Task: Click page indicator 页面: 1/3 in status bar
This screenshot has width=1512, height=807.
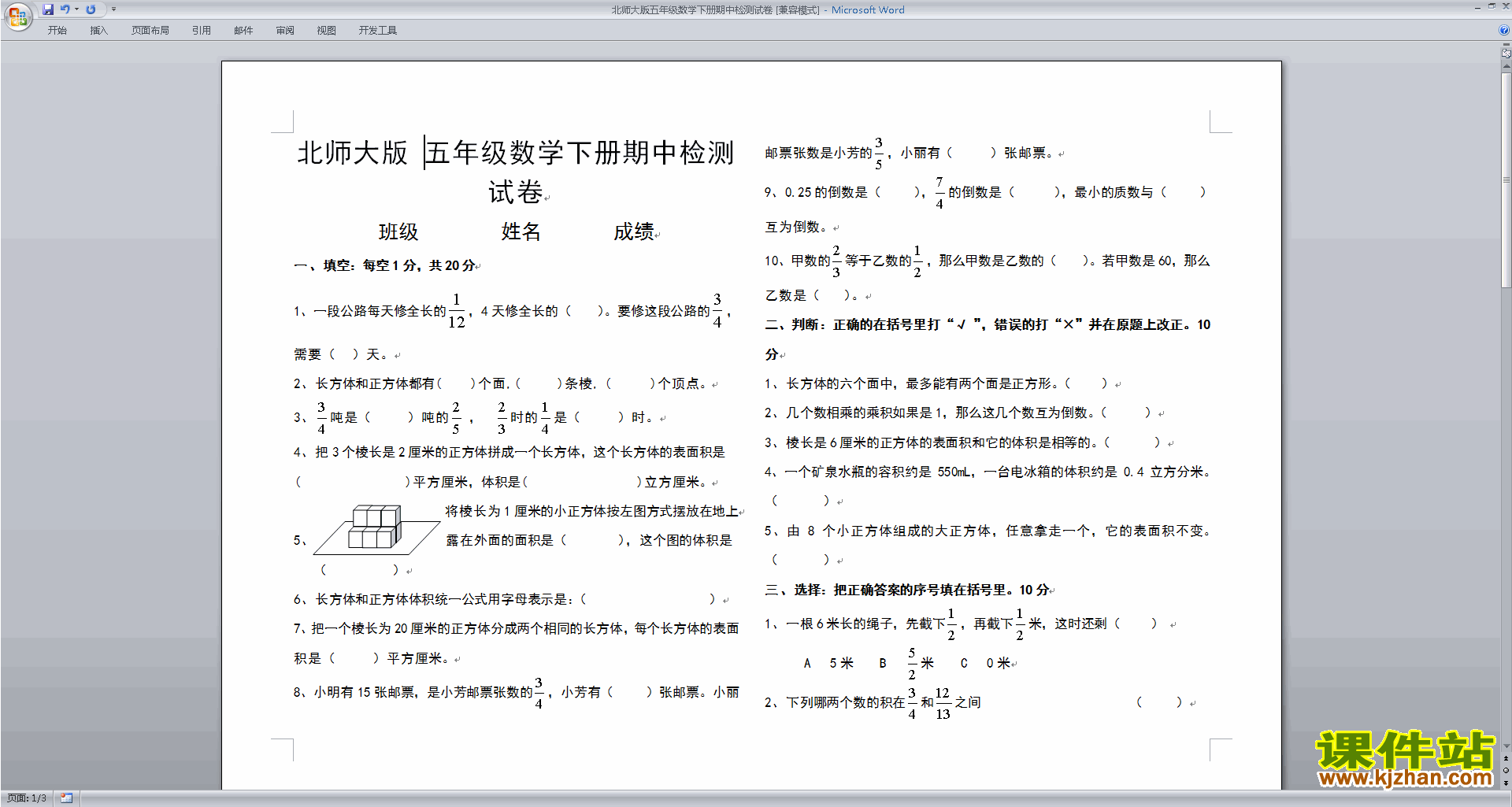Action: 27,798
